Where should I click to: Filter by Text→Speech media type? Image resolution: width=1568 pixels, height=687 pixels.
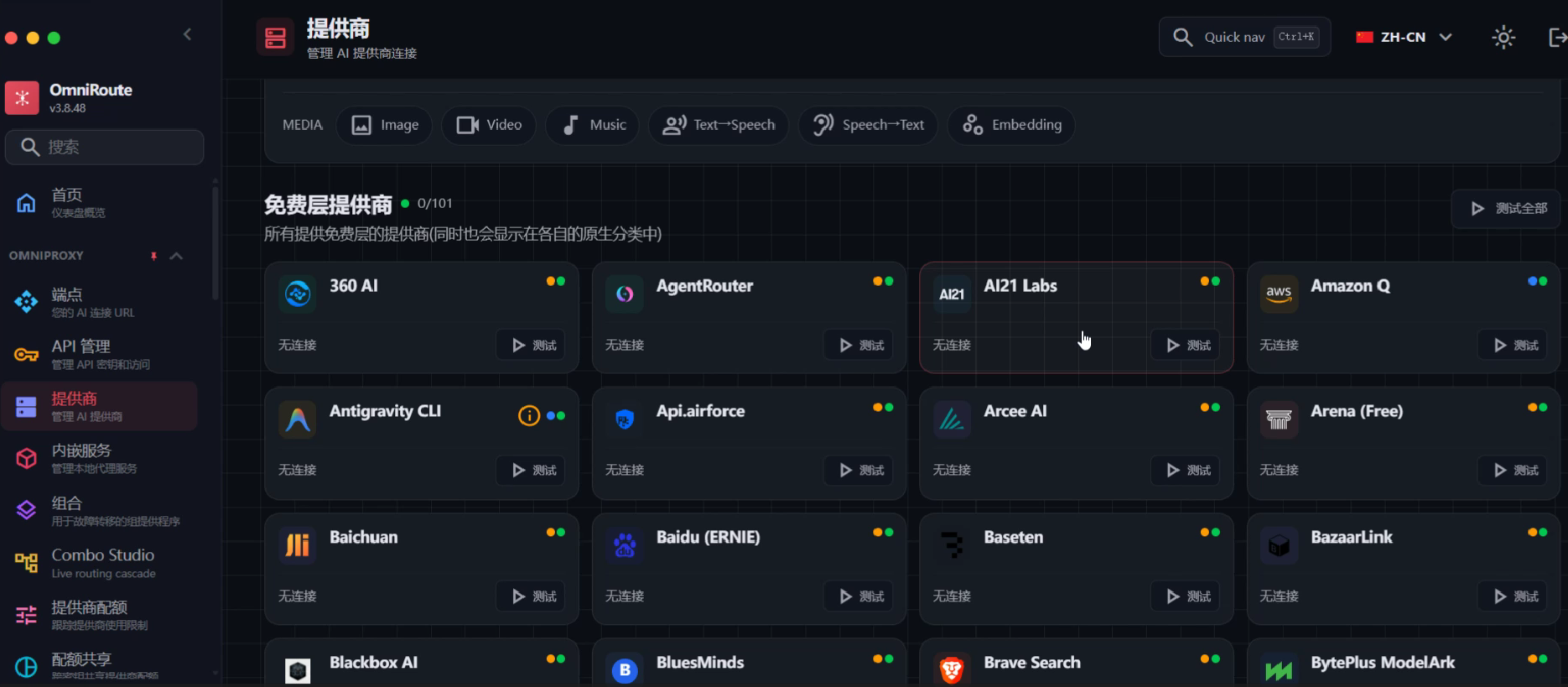coord(719,125)
